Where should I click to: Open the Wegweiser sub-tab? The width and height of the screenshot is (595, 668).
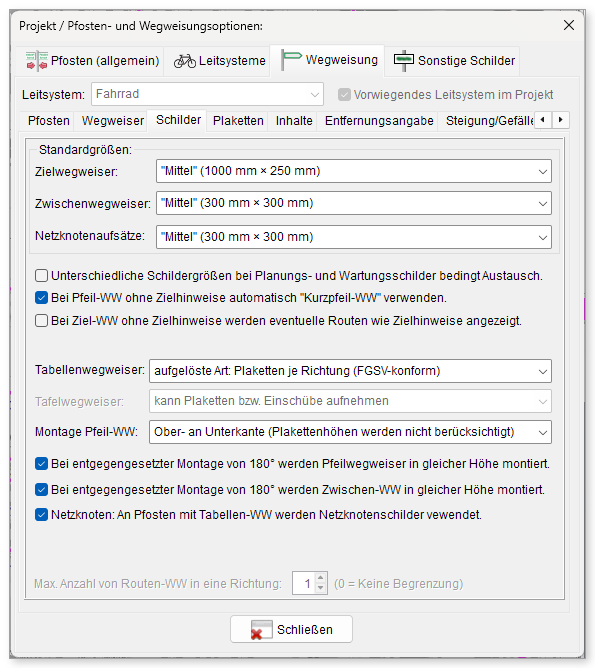pos(112,121)
